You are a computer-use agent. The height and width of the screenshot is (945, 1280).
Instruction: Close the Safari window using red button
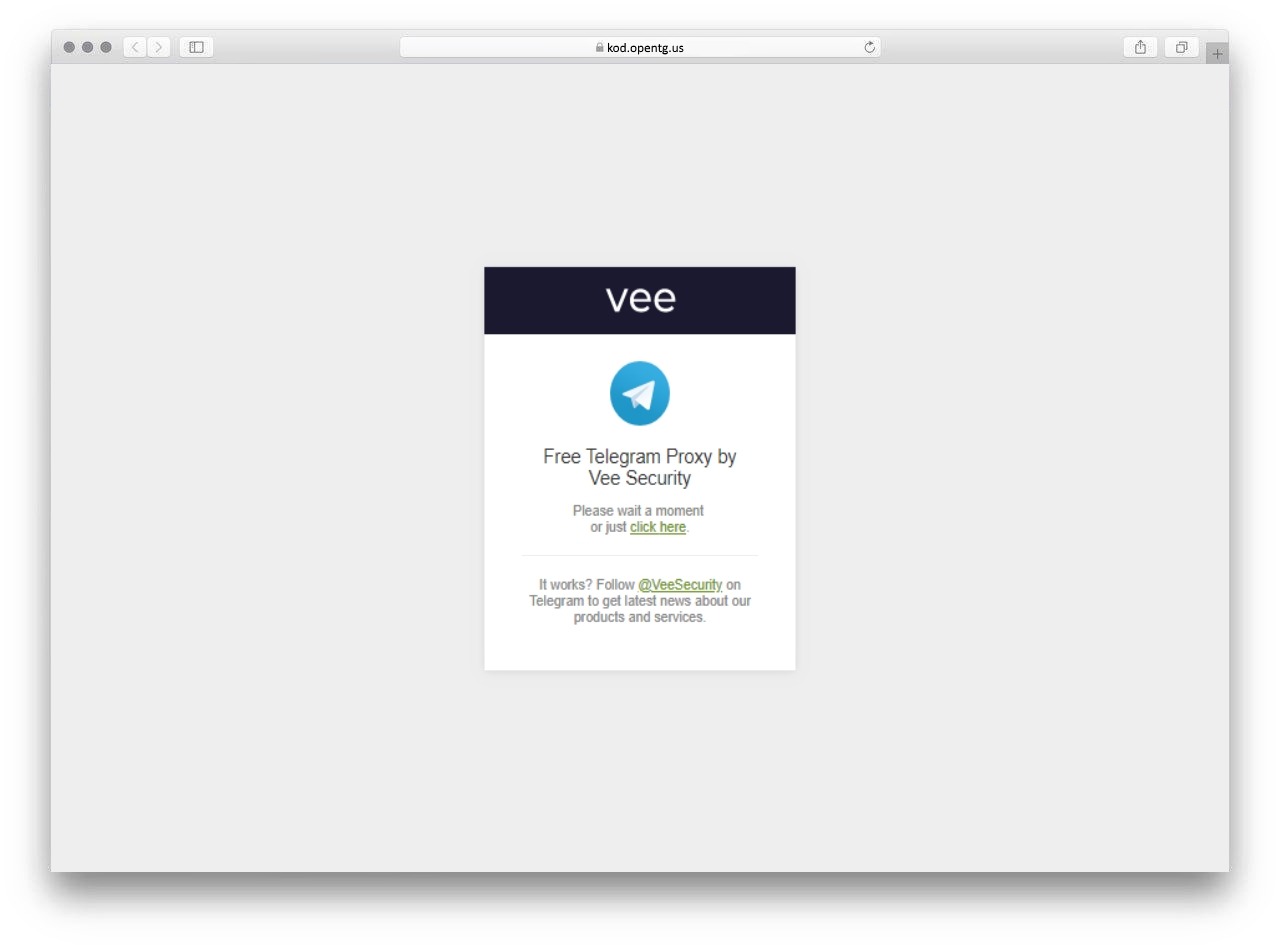69,47
